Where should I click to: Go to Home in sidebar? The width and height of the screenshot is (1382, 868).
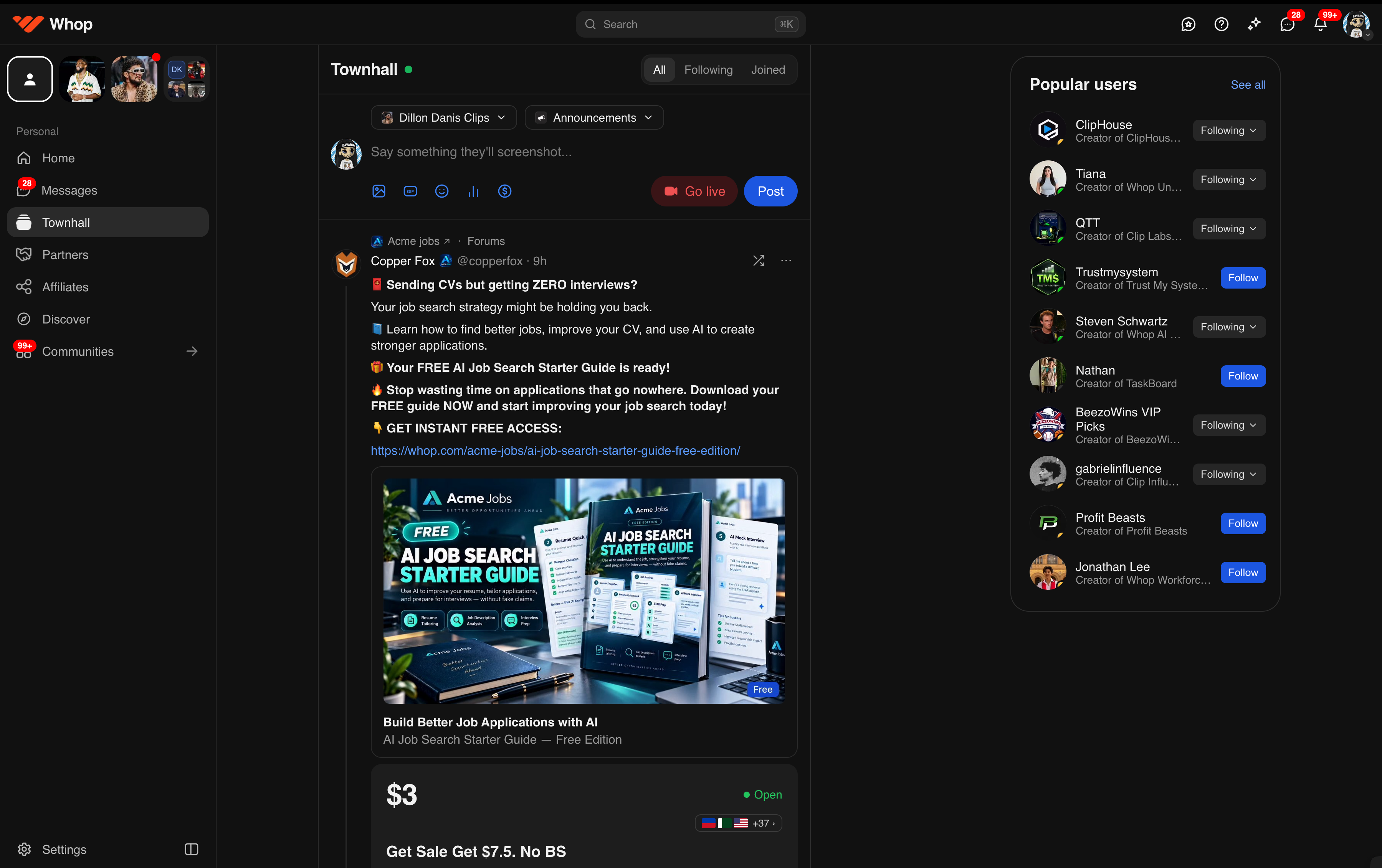tap(108, 158)
